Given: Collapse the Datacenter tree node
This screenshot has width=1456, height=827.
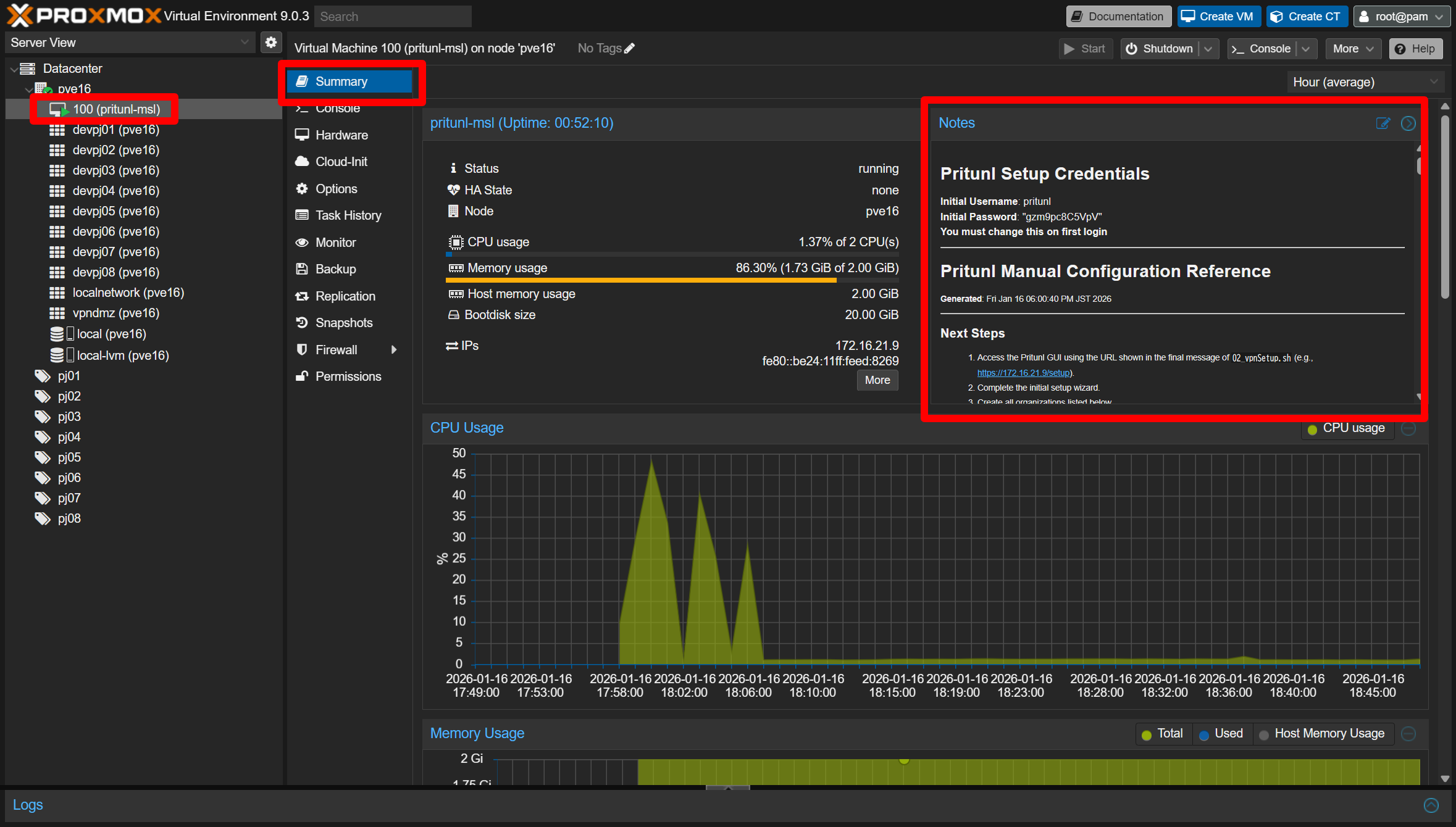Looking at the screenshot, I should click(x=14, y=69).
